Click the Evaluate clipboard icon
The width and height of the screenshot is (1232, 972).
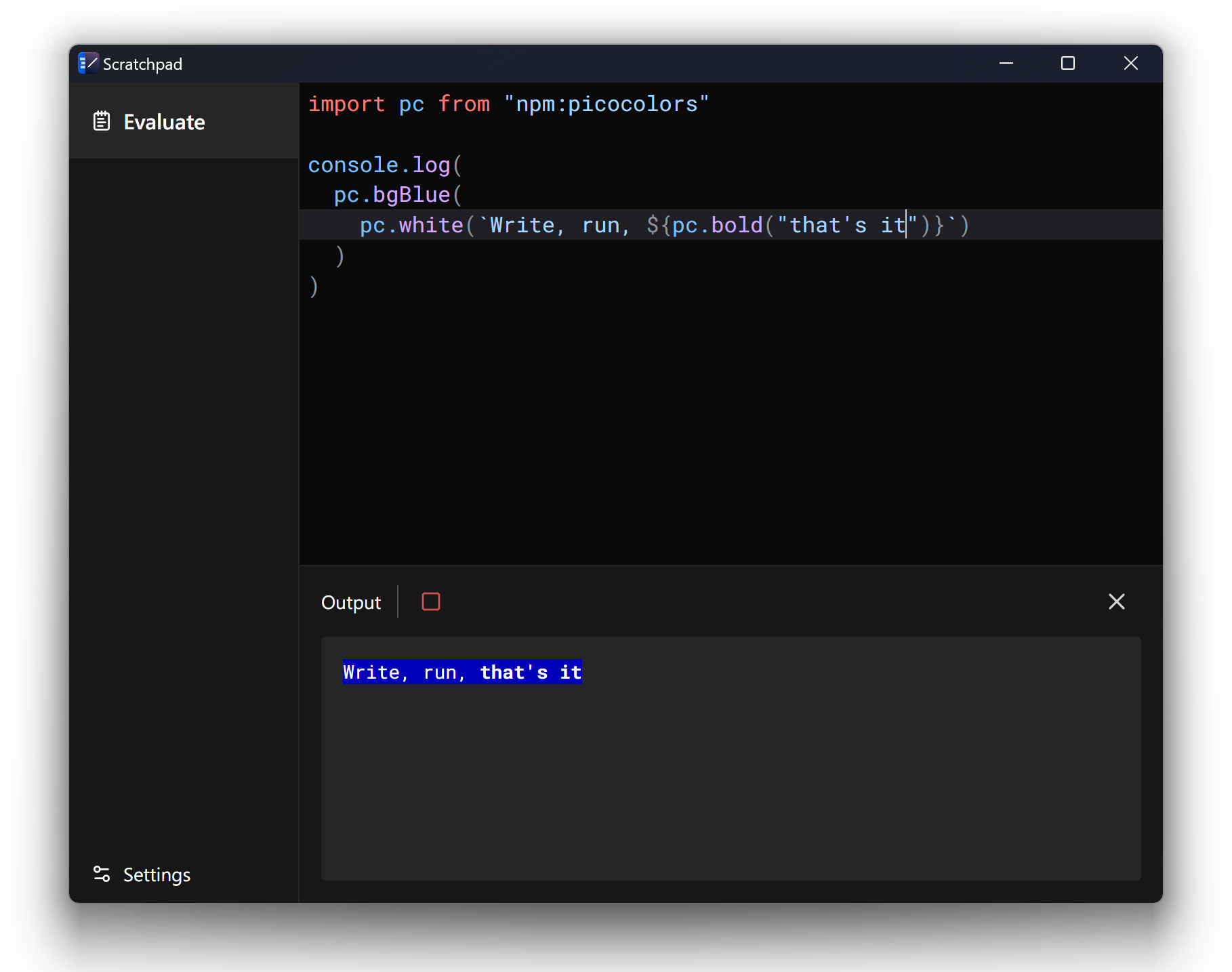[101, 121]
